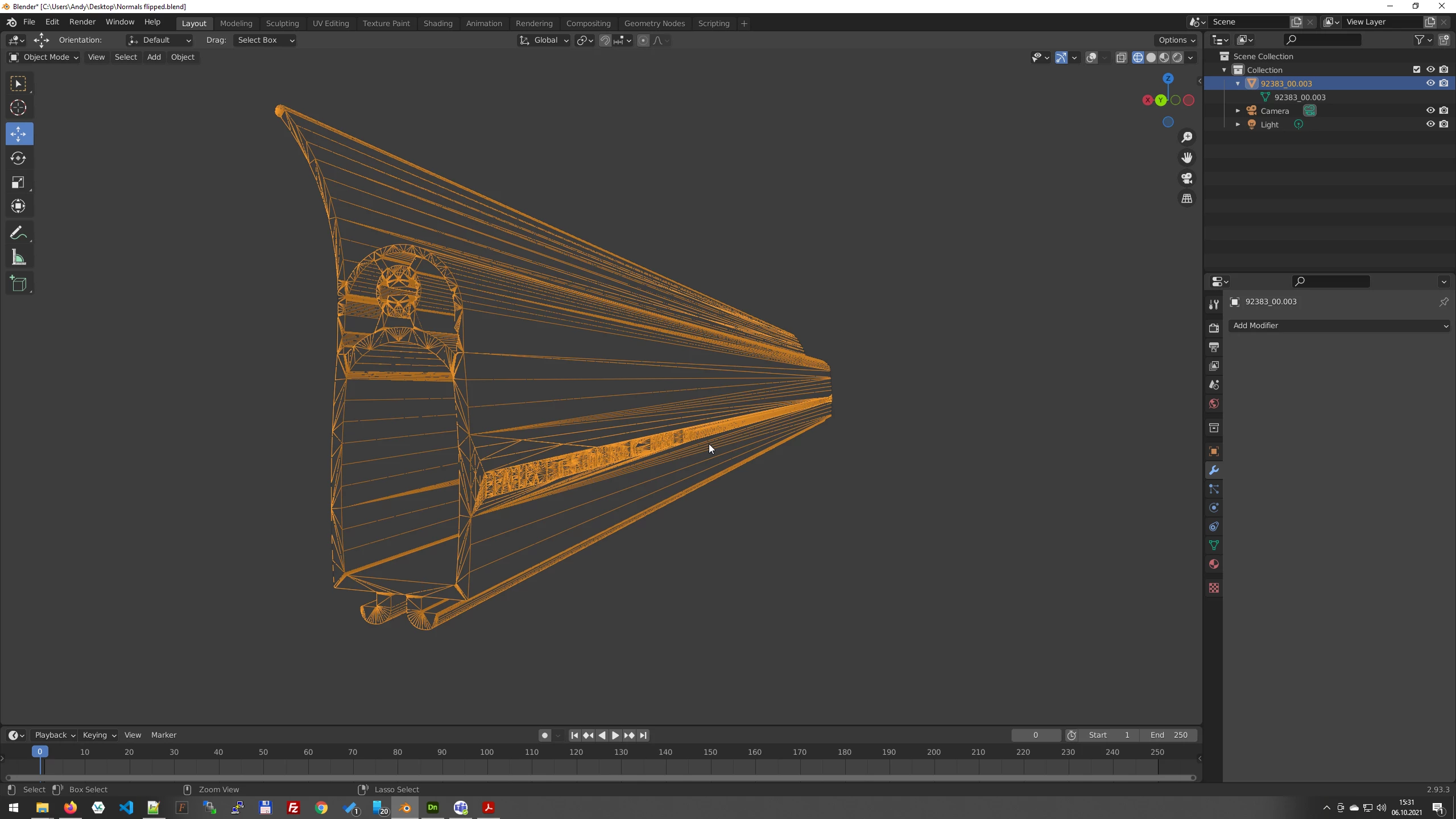This screenshot has width=1456, height=819.
Task: Click the End frame field
Action: pos(1169,735)
